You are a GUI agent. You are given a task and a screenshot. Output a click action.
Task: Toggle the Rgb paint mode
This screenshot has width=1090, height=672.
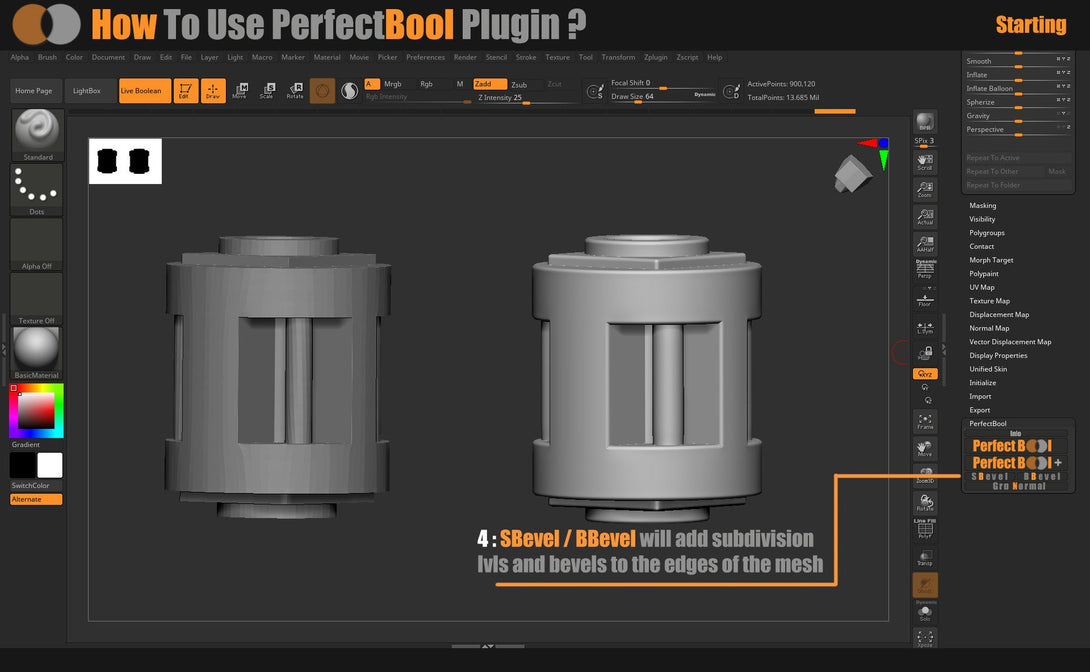coord(426,84)
